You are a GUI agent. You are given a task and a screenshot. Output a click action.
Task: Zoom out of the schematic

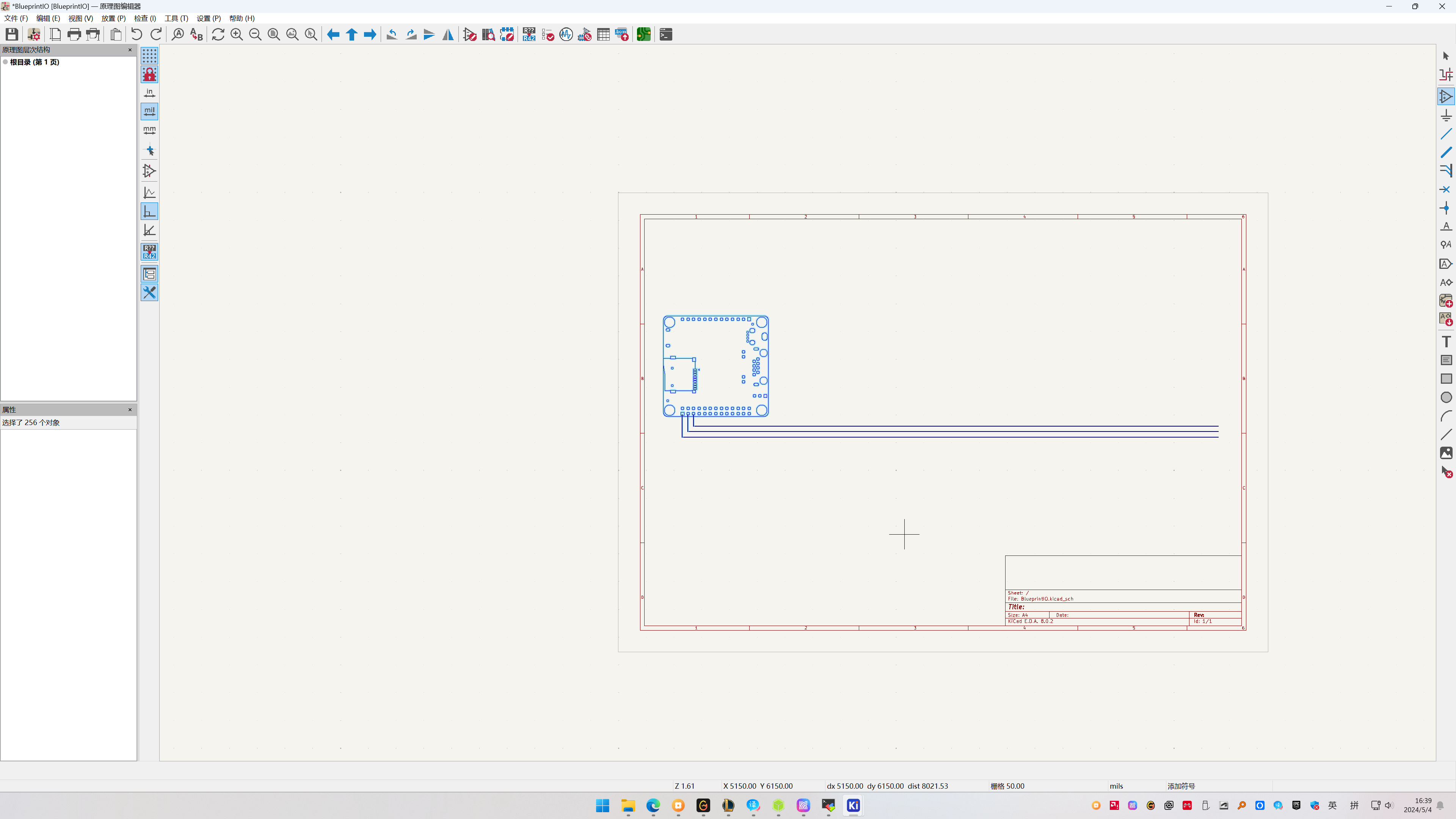click(256, 35)
